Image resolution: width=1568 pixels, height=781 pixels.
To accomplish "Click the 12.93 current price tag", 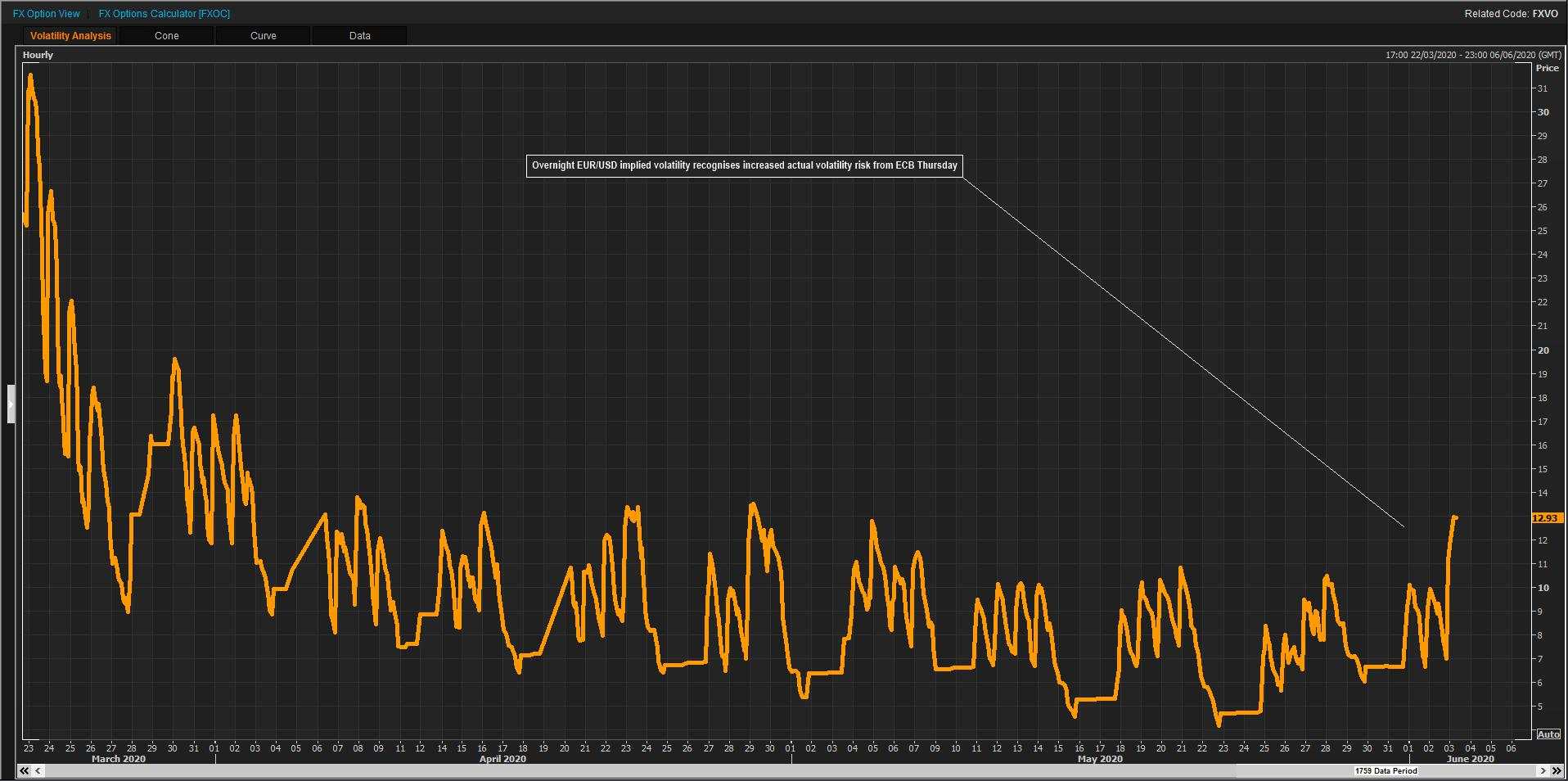I will pos(1546,518).
